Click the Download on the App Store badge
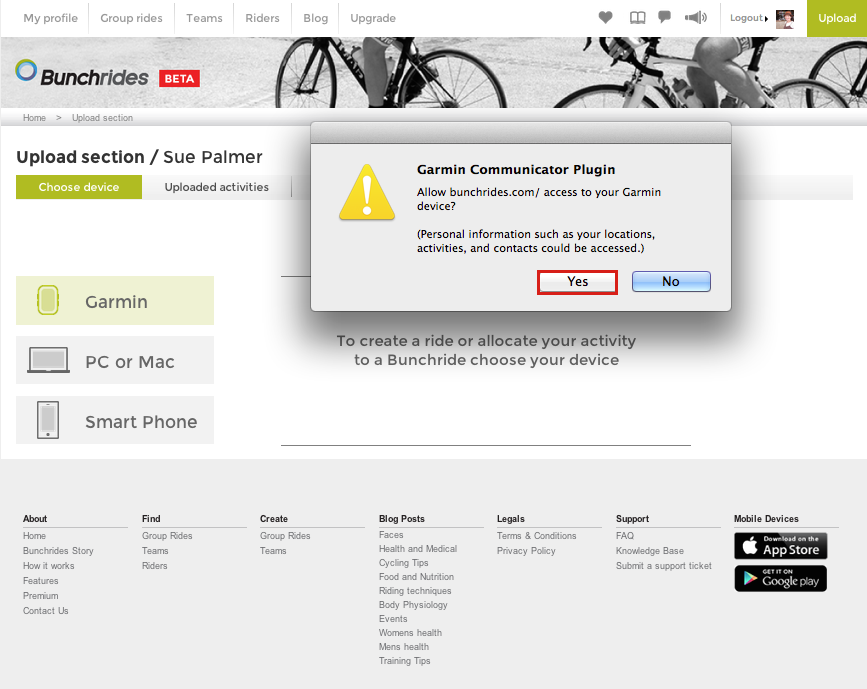 (780, 546)
